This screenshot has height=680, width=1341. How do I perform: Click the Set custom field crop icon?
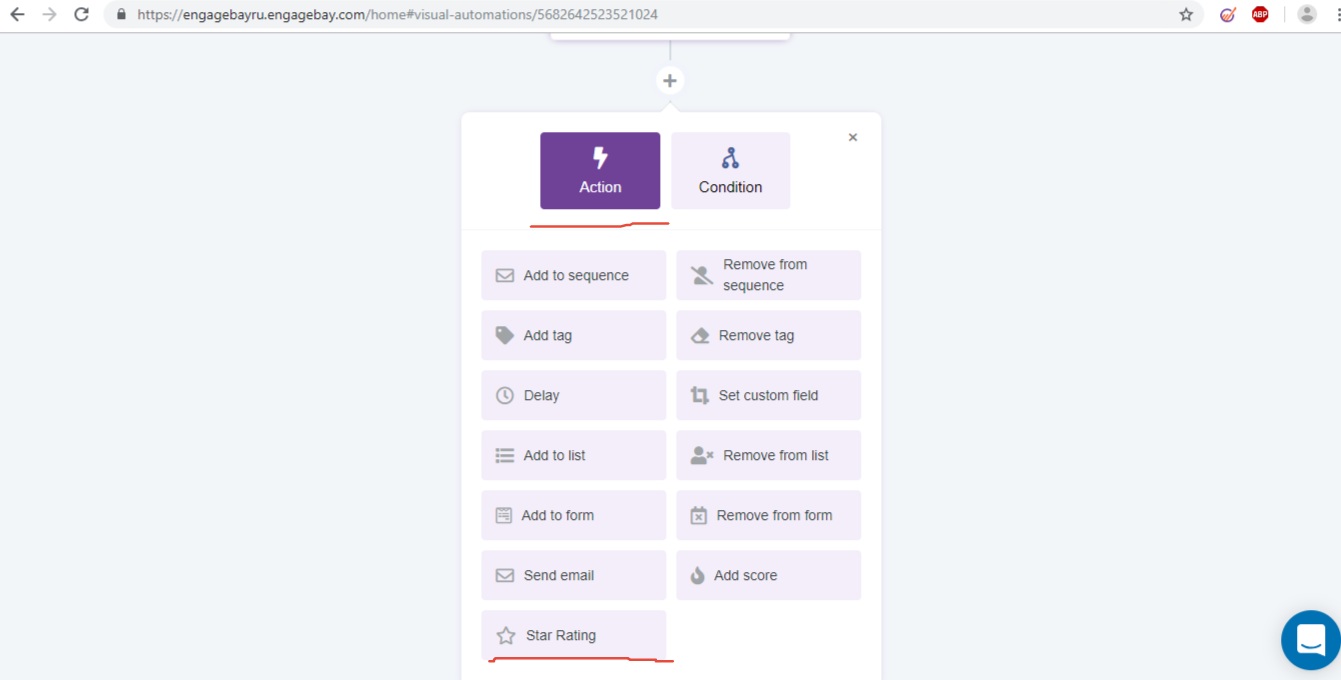[700, 395]
